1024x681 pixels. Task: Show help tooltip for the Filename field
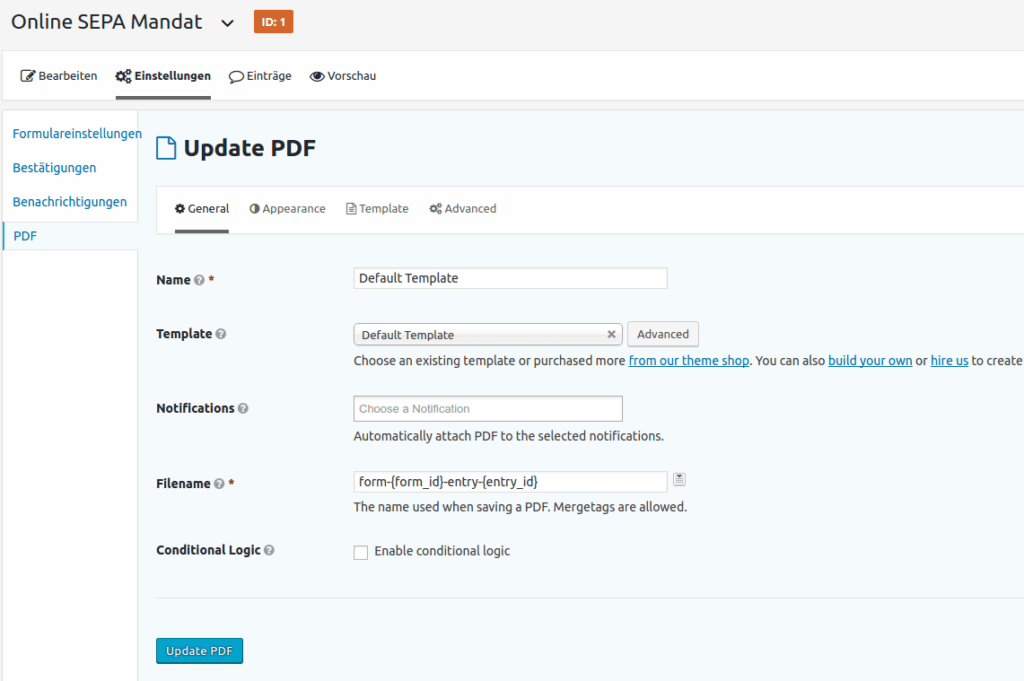pos(219,484)
